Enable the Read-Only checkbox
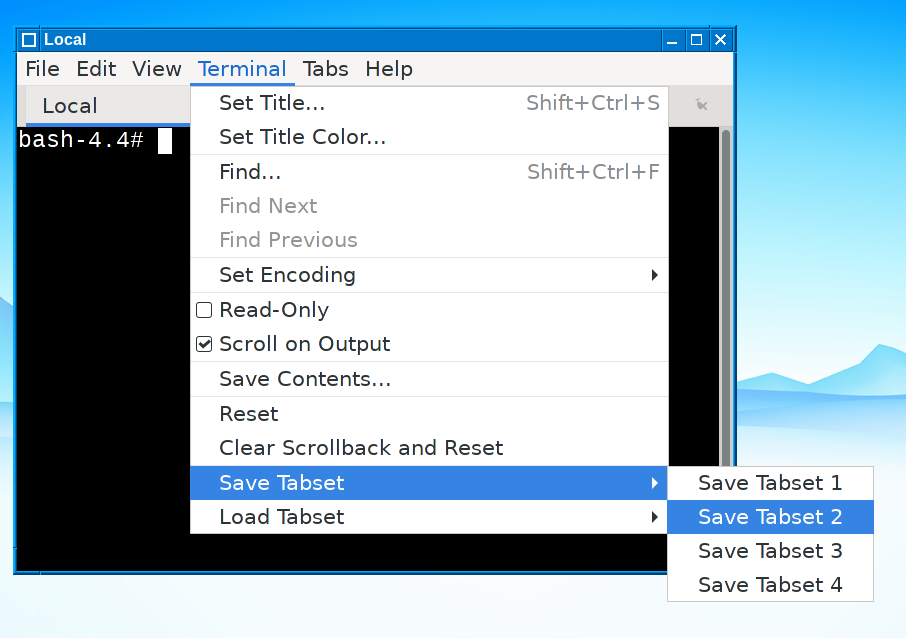 point(204,310)
